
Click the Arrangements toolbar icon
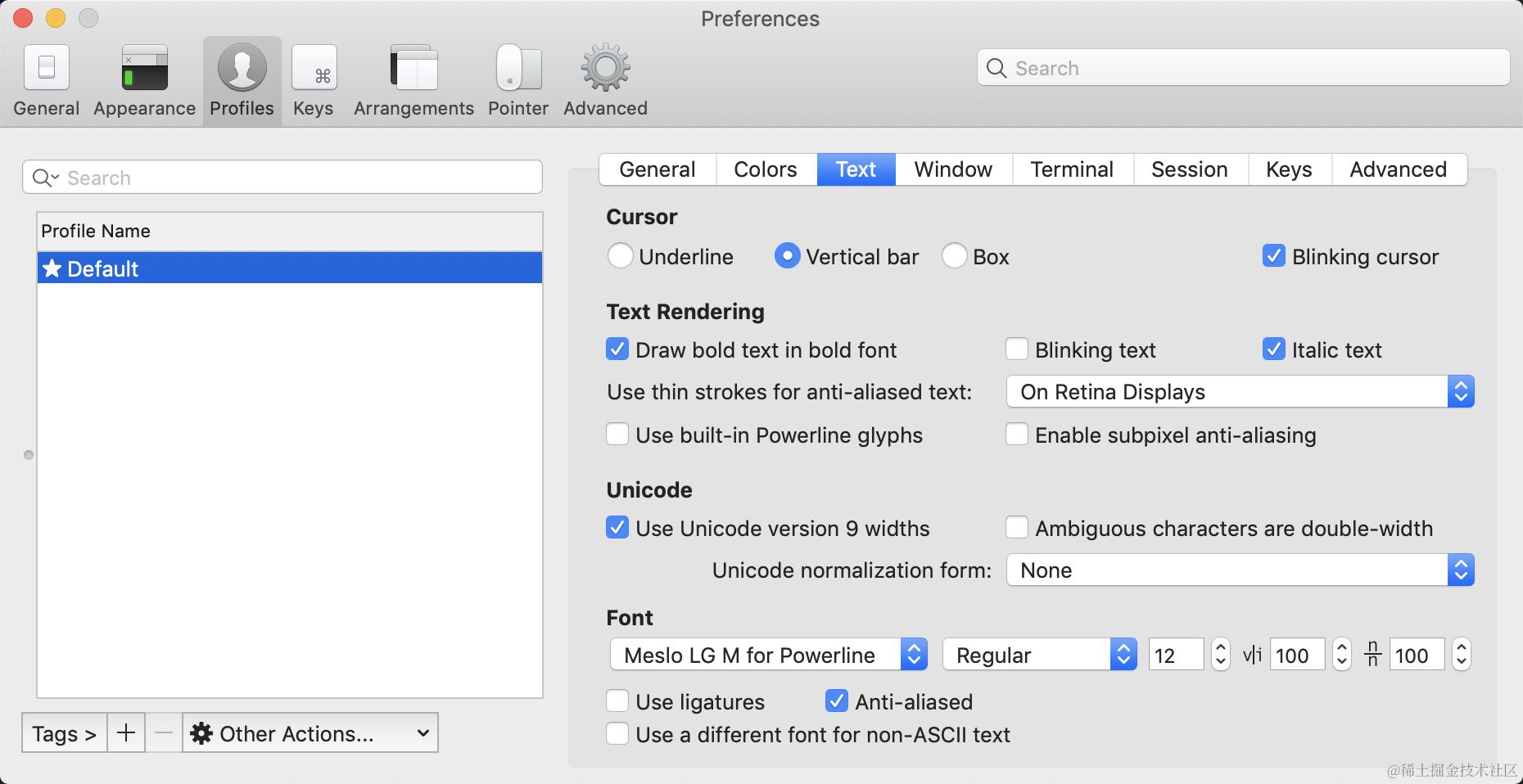pyautogui.click(x=413, y=78)
